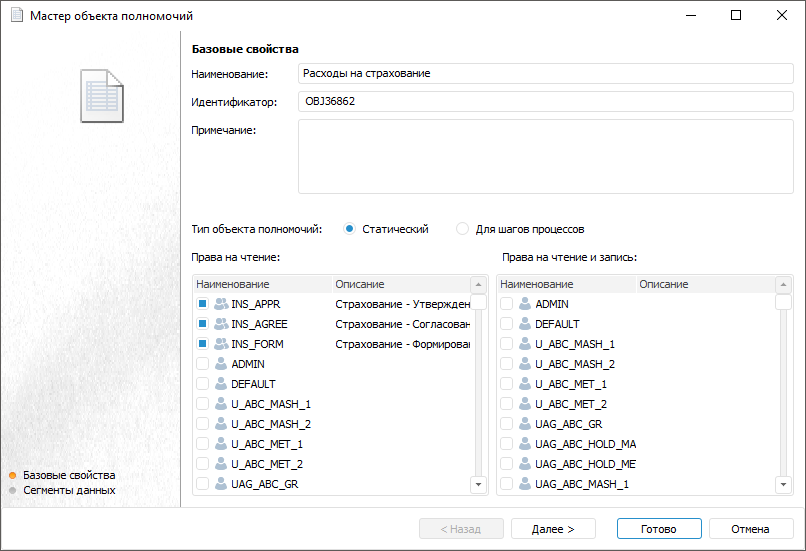806x551 pixels.
Task: Click the user icon beside UAG_ABC_GR in read-write list
Action: click(525, 424)
